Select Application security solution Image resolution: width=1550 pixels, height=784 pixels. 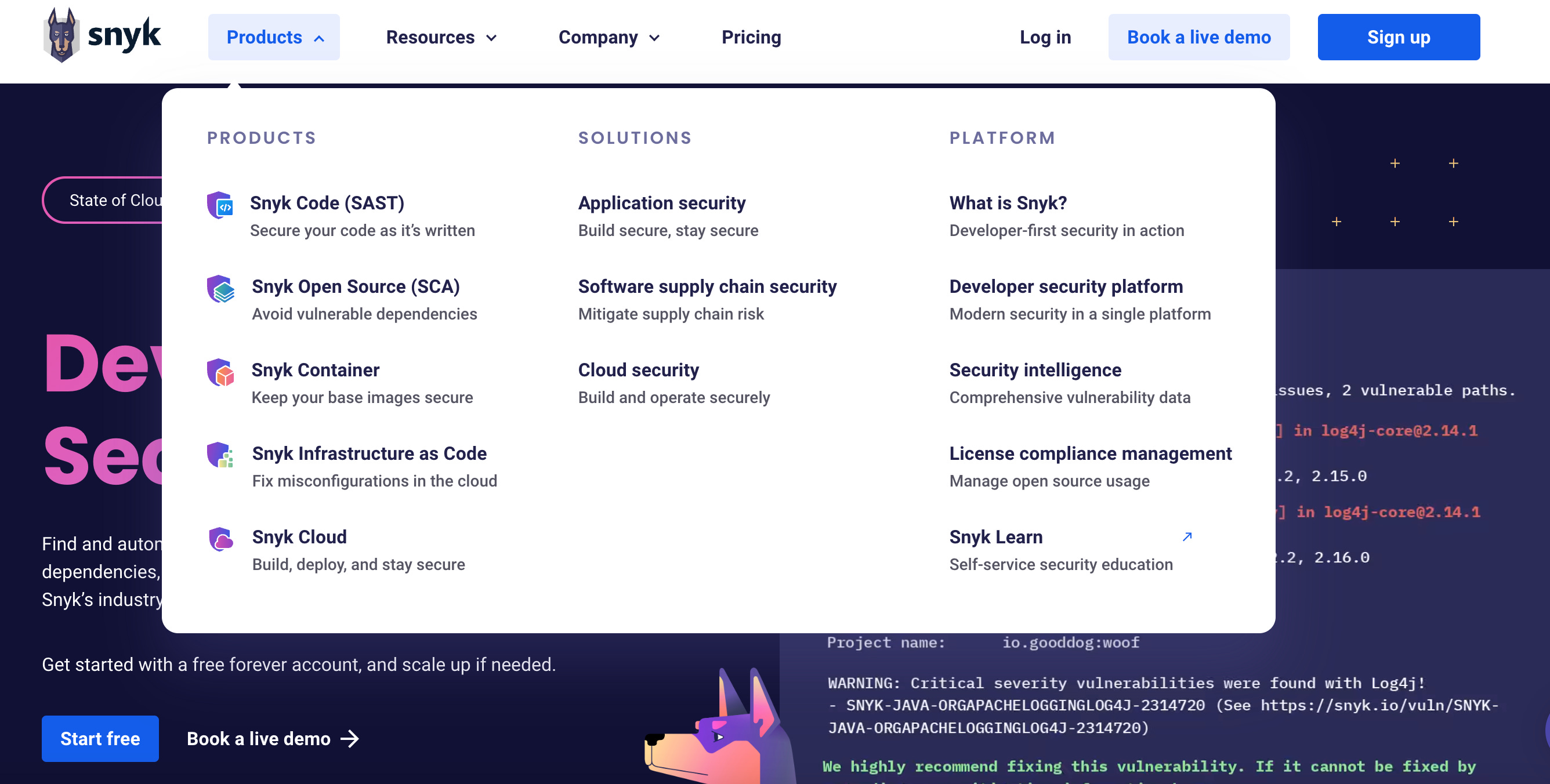tap(661, 204)
